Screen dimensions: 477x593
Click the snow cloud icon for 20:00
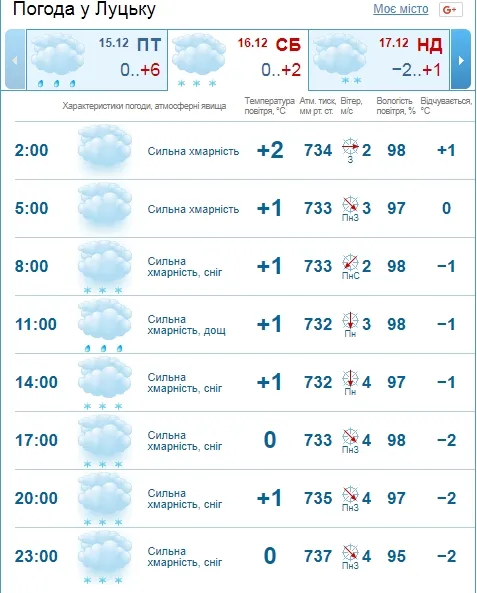(x=105, y=499)
